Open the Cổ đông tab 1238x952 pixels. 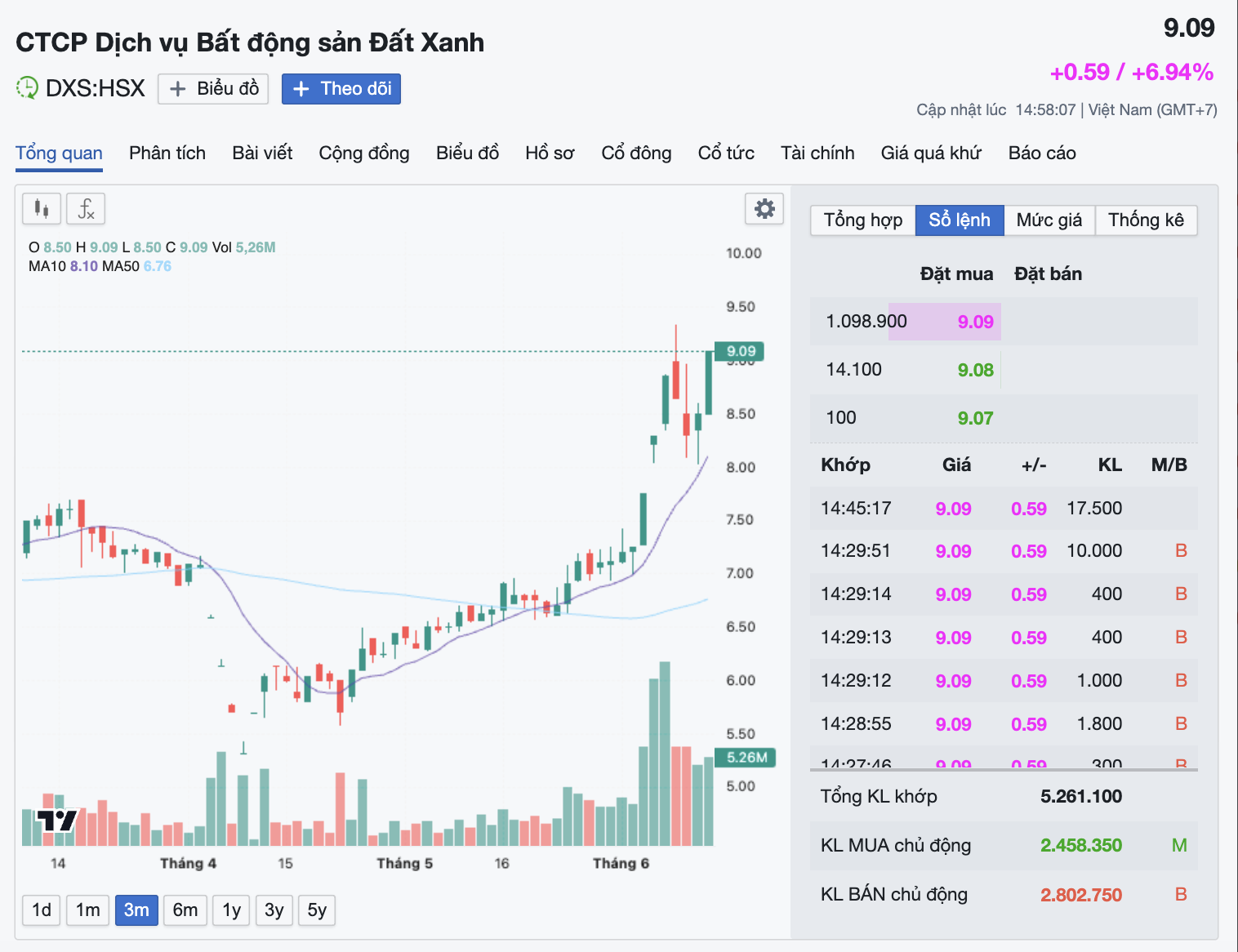[636, 153]
